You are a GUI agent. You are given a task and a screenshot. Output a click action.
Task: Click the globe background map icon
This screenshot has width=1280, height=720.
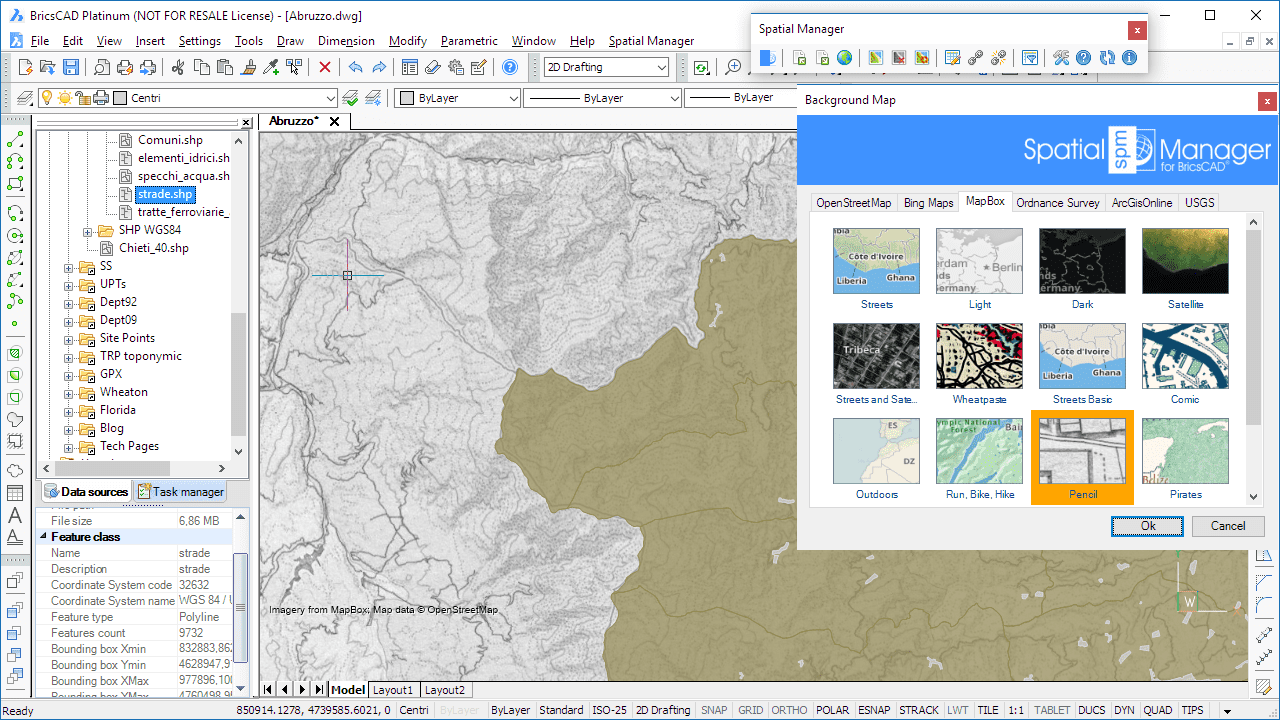tap(844, 58)
